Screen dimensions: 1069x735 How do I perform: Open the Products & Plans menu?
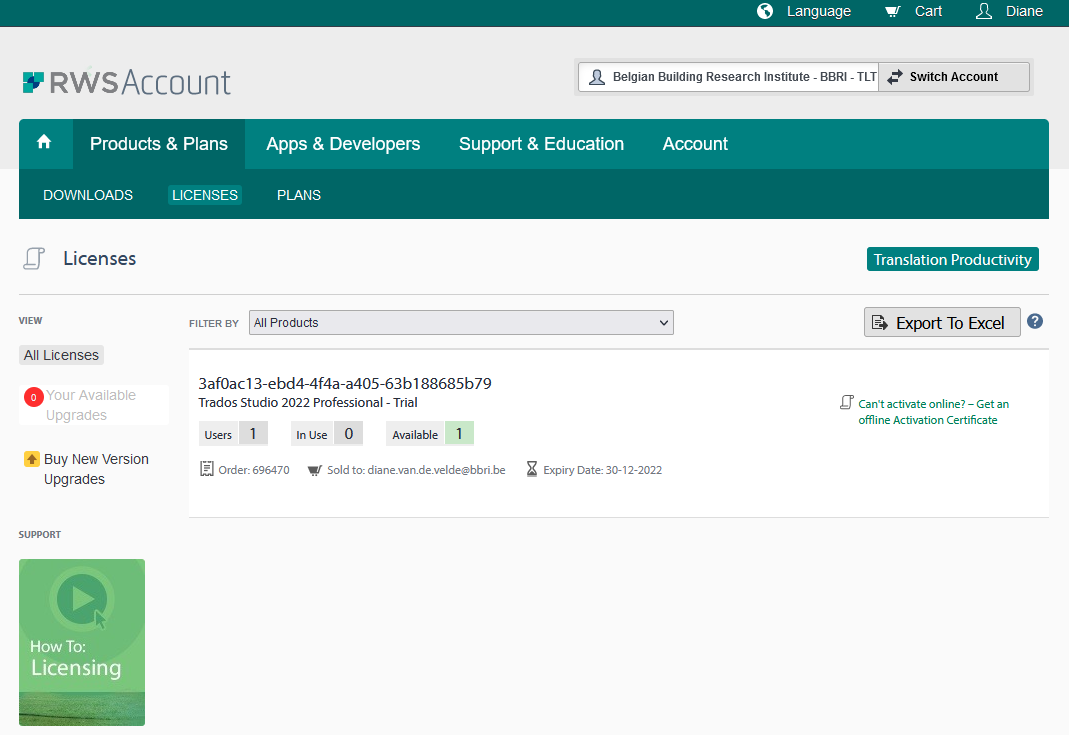coord(158,143)
